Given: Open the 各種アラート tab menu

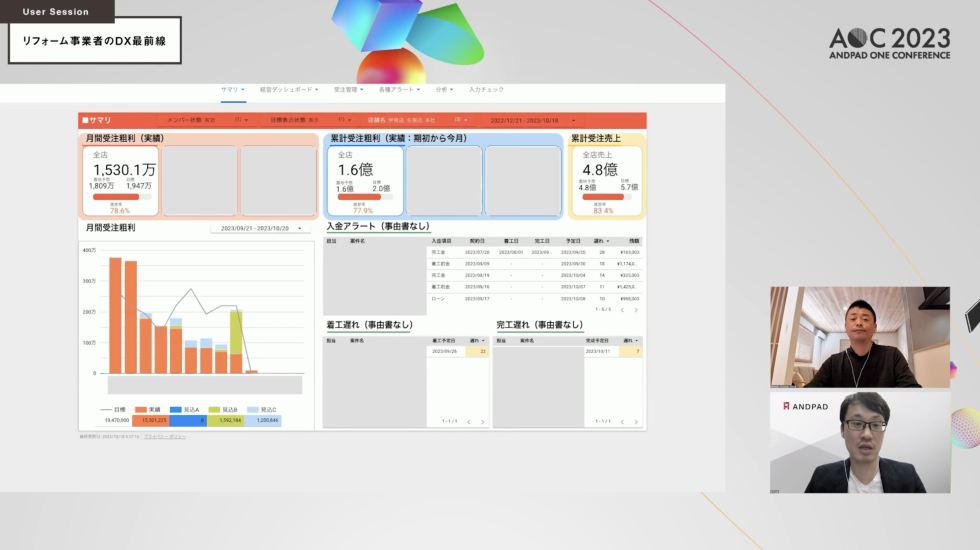Looking at the screenshot, I should [399, 90].
